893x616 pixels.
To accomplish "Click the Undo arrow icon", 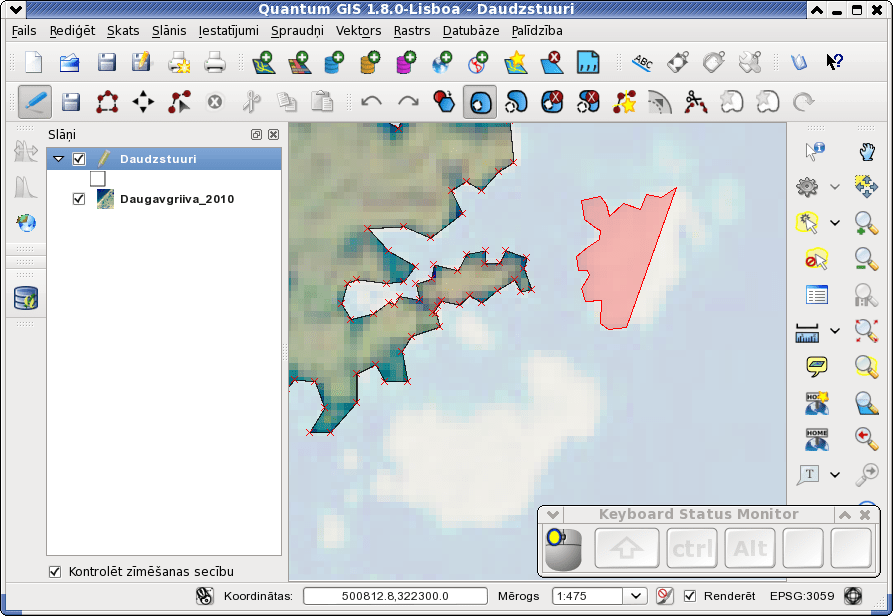I will tap(371, 102).
